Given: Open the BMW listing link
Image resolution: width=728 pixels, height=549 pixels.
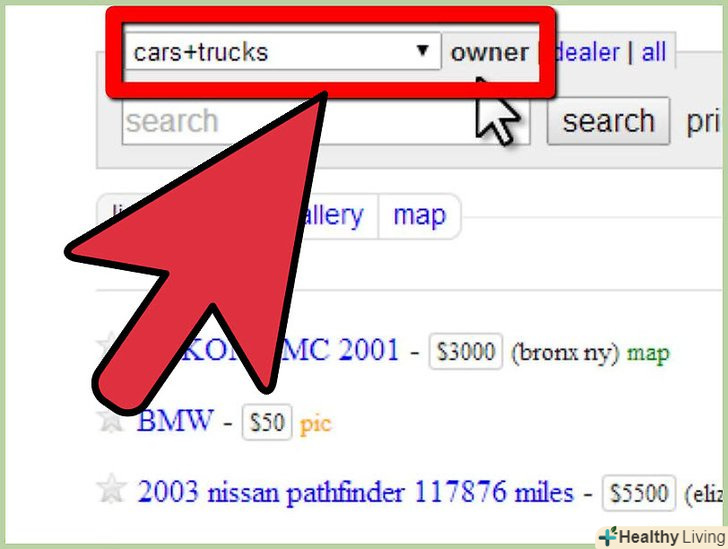Looking at the screenshot, I should pyautogui.click(x=176, y=420).
